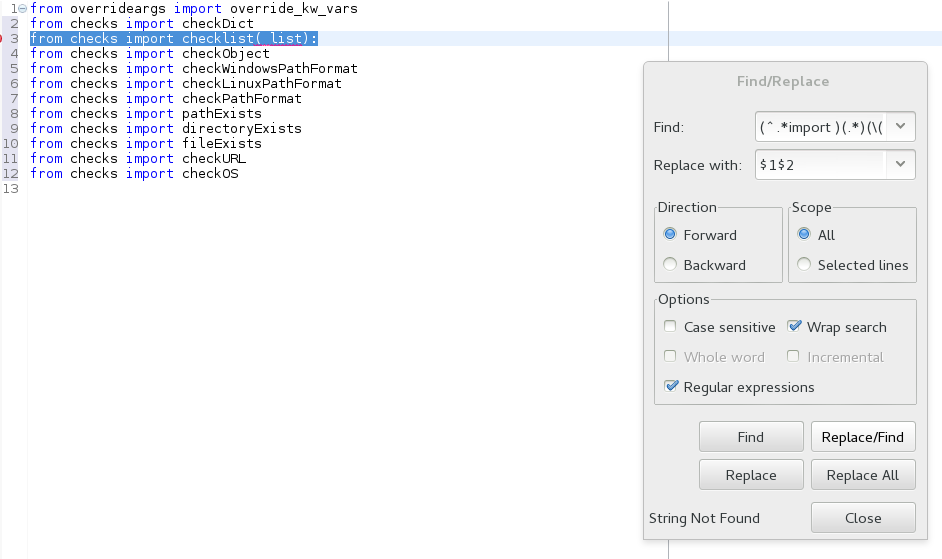This screenshot has height=559, width=942.
Task: Click the Replace button
Action: (751, 475)
